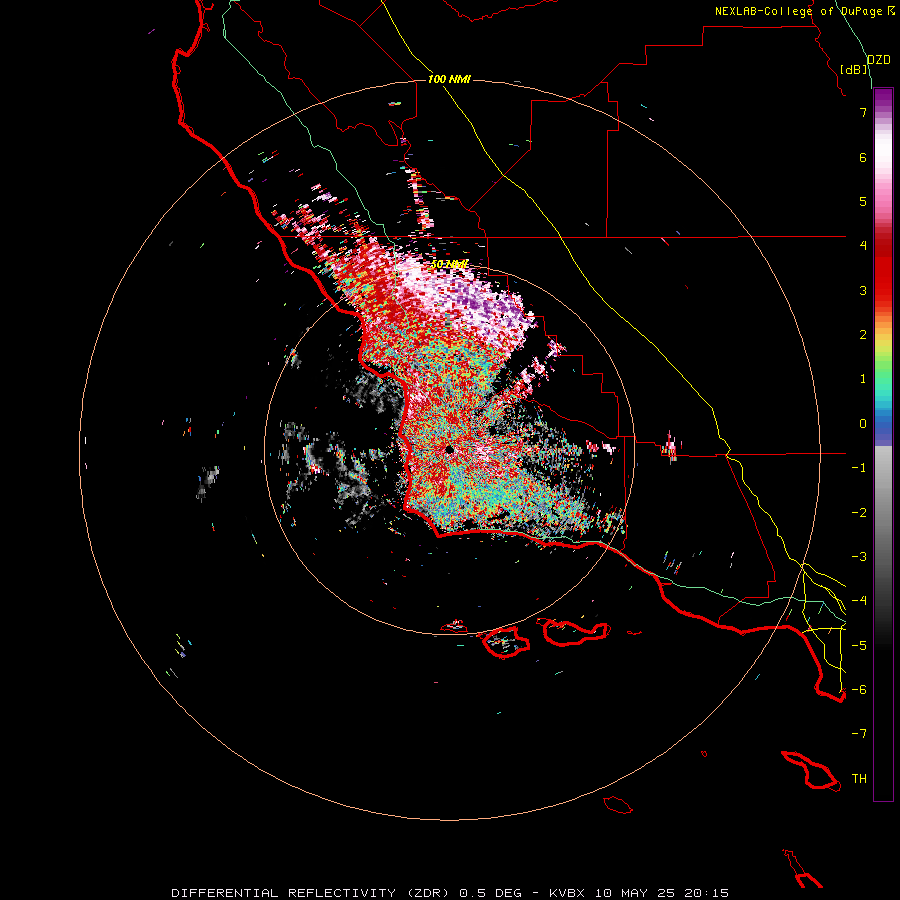The width and height of the screenshot is (900, 900).
Task: Click the DZD legend title
Action: coord(878,60)
